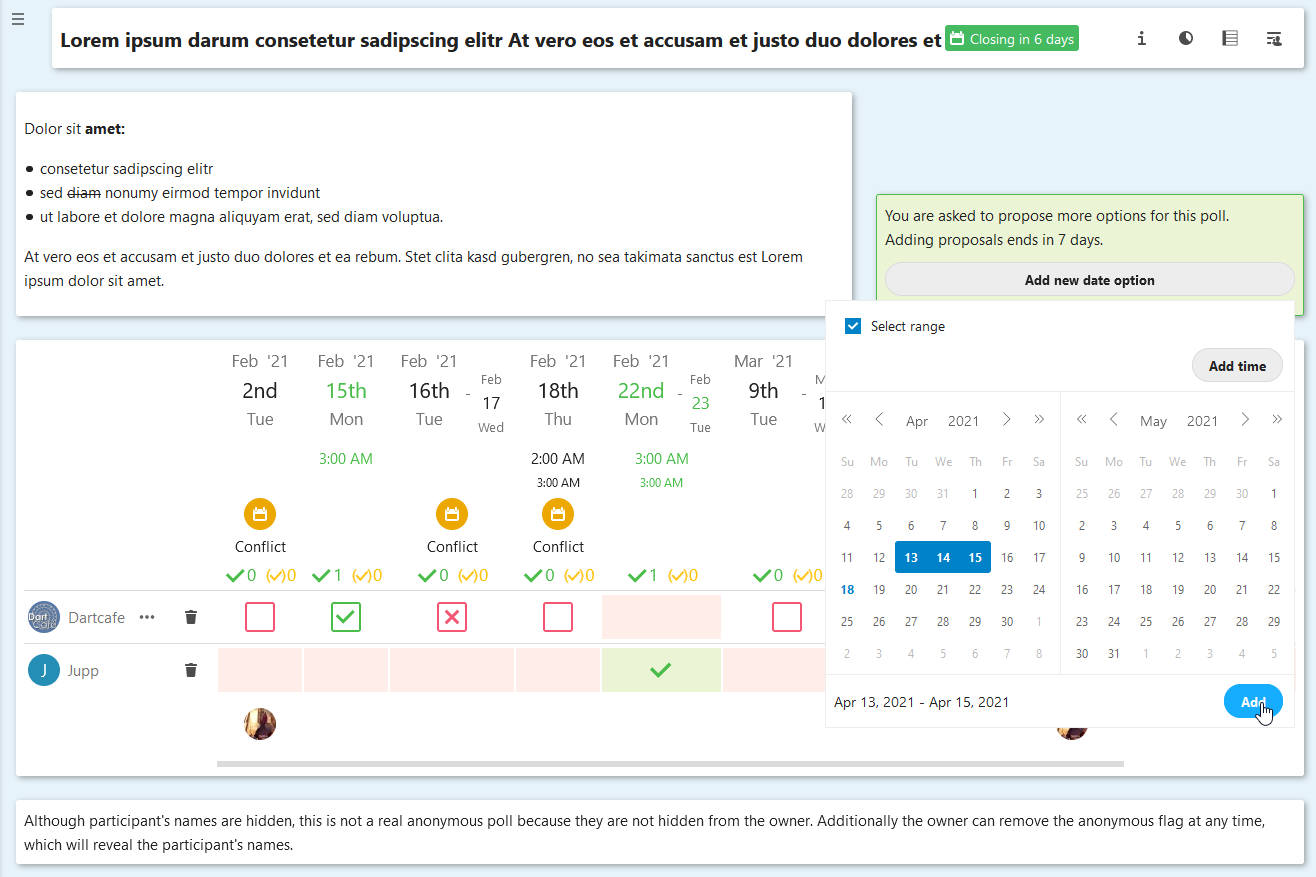Viewport: 1316px width, 877px height.
Task: Go to previous year in April calendar
Action: click(x=847, y=419)
